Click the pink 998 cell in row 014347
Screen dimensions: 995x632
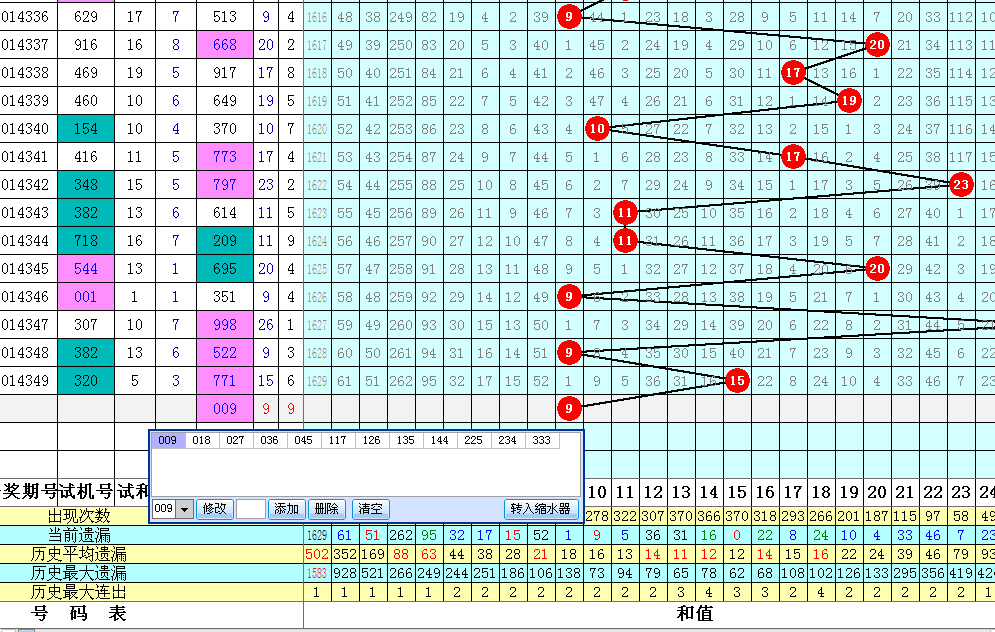click(x=225, y=324)
